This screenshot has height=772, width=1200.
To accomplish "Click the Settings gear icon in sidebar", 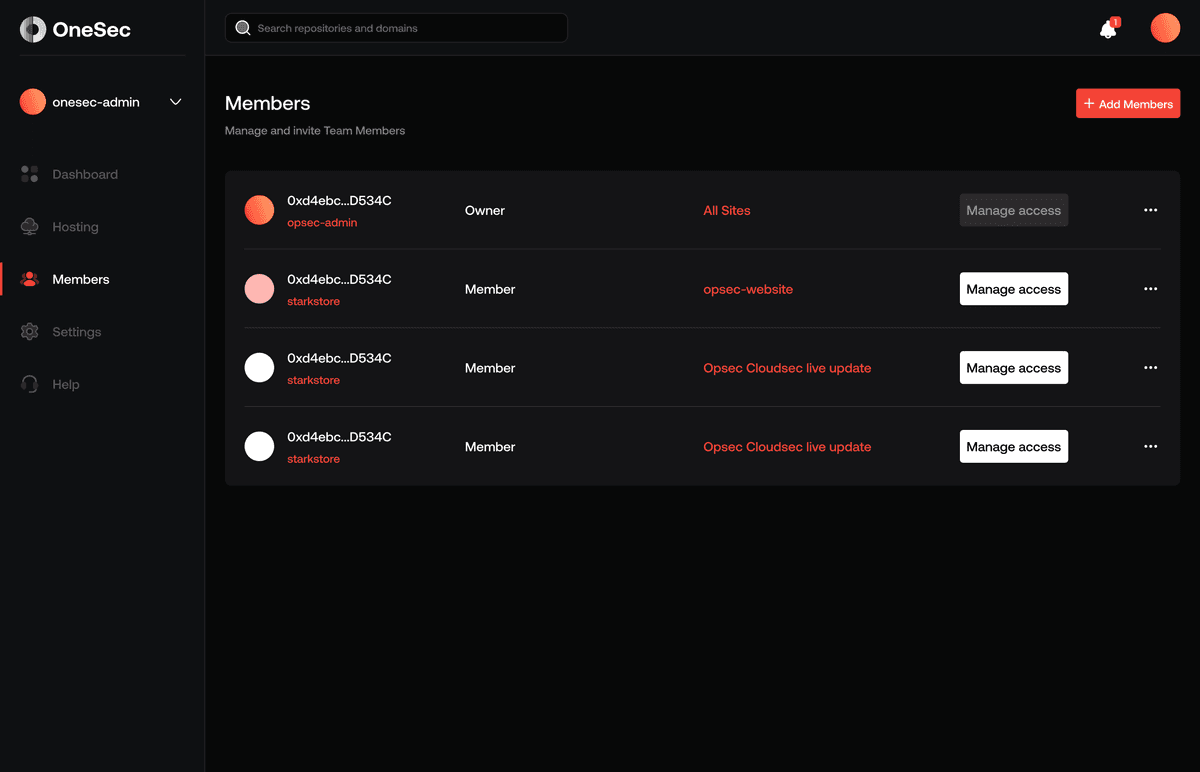I will 30,332.
